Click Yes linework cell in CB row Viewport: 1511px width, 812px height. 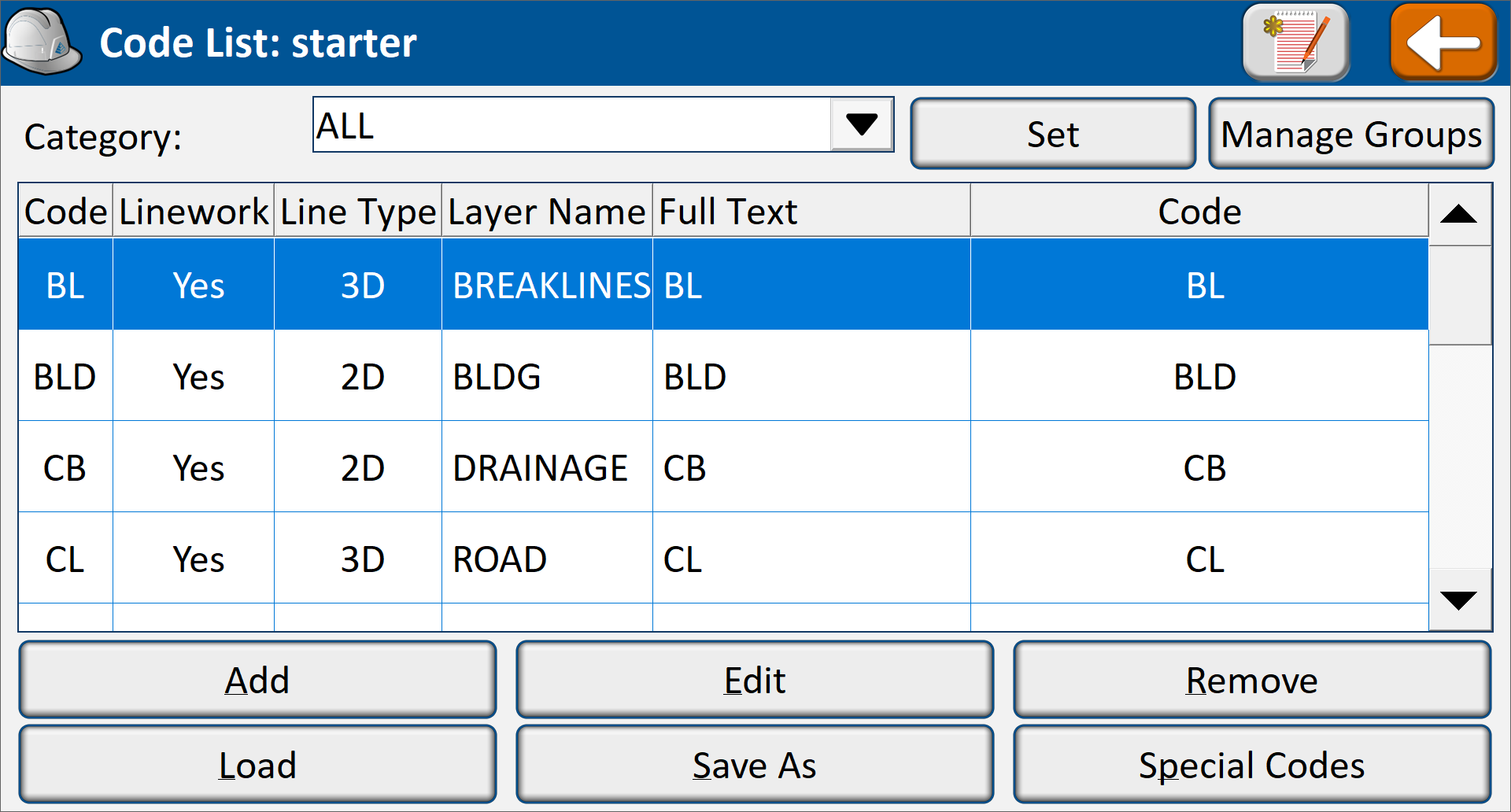tap(194, 467)
